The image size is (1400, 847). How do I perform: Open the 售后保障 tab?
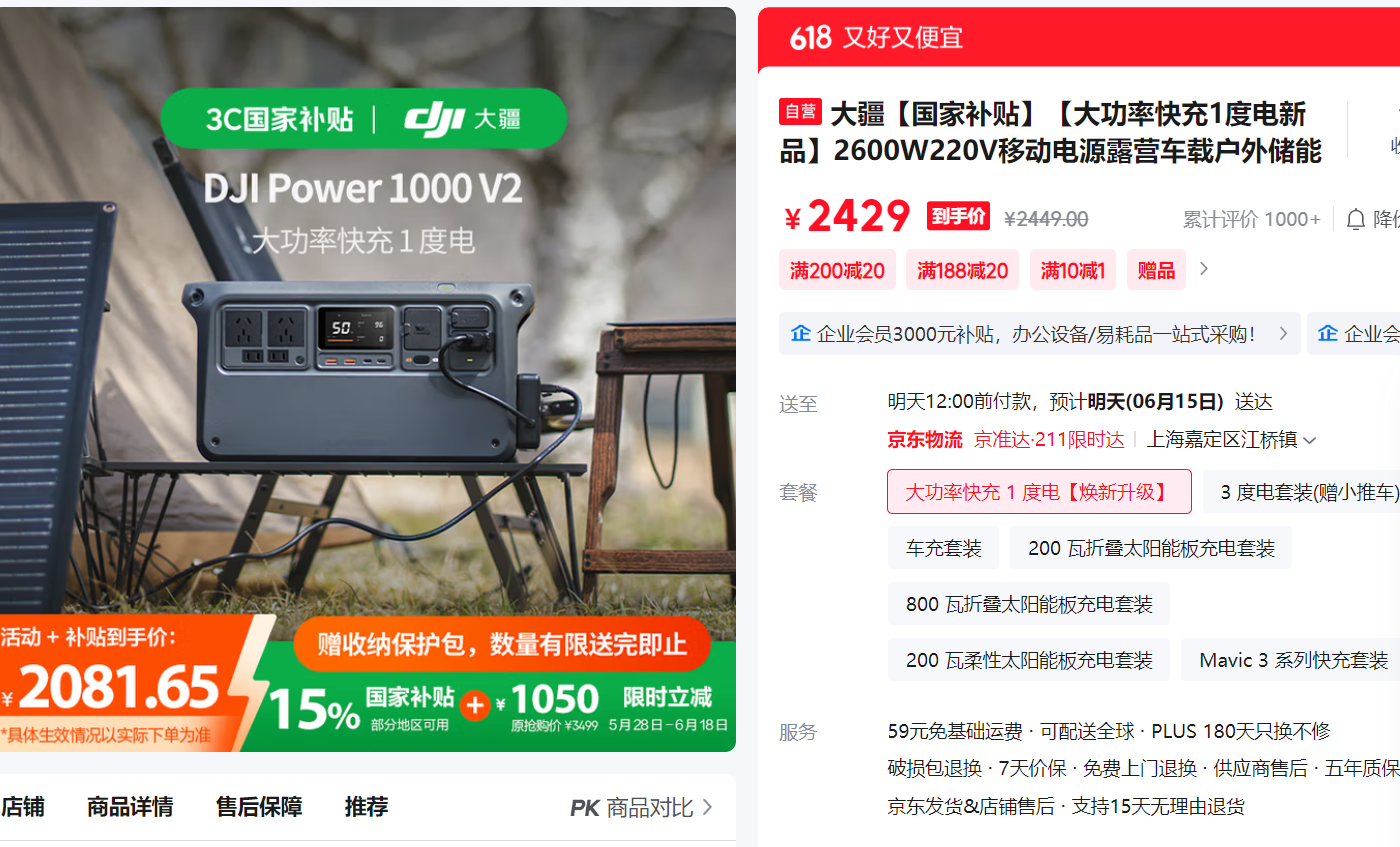point(259,807)
